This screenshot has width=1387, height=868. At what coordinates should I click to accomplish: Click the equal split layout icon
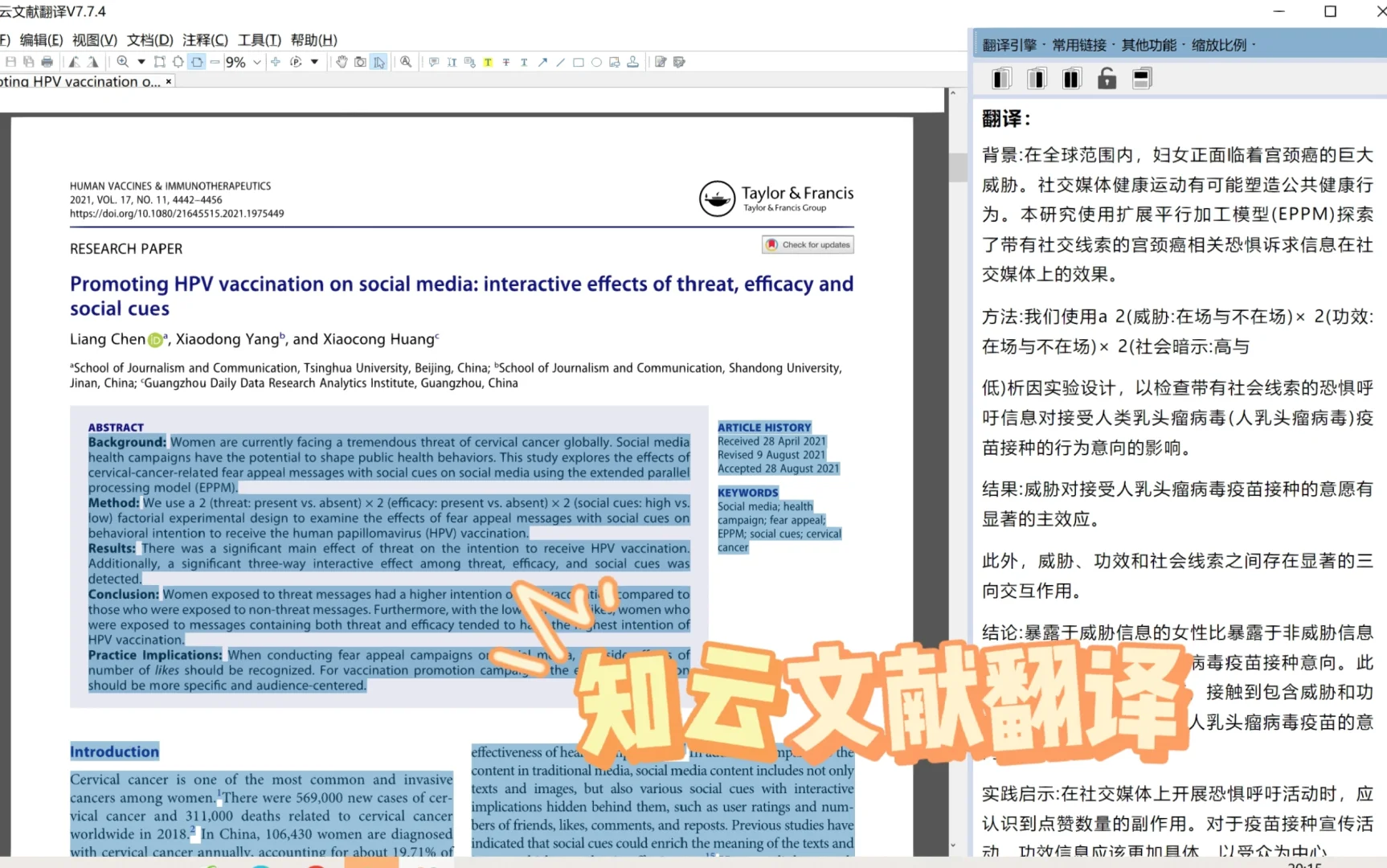[x=1072, y=79]
